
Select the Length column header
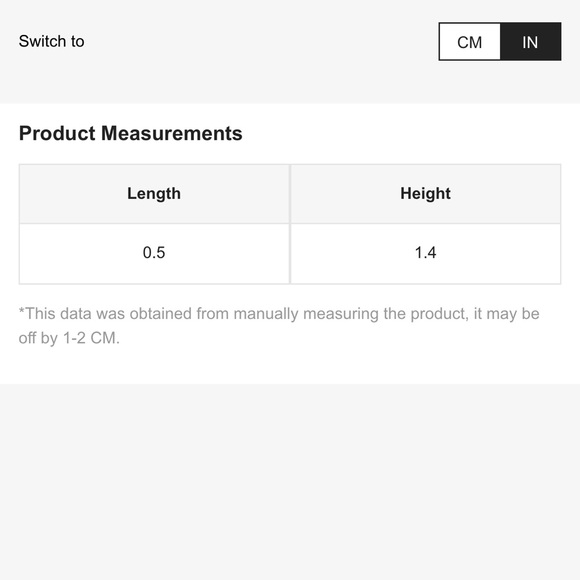click(154, 194)
